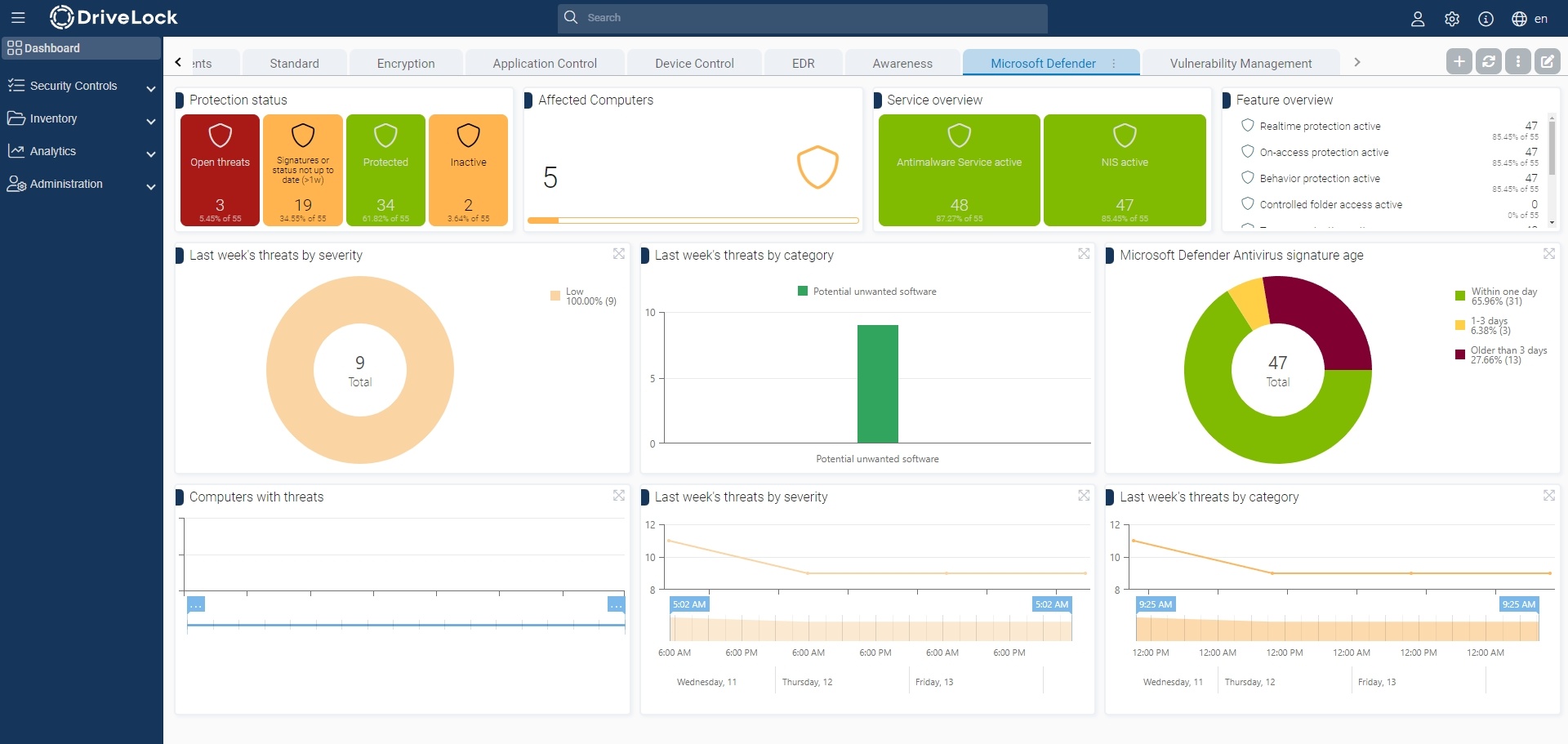Toggle Low severity legend entry
Screen dimensions: 1568x744
[x=584, y=296]
